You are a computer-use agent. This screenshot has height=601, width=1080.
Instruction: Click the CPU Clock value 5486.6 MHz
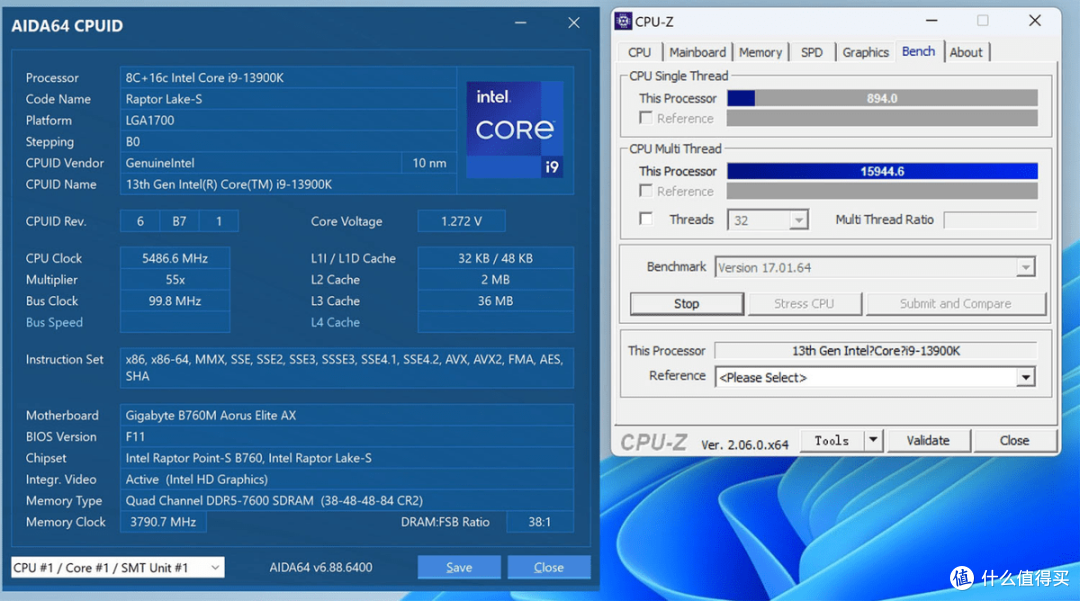click(x=175, y=258)
